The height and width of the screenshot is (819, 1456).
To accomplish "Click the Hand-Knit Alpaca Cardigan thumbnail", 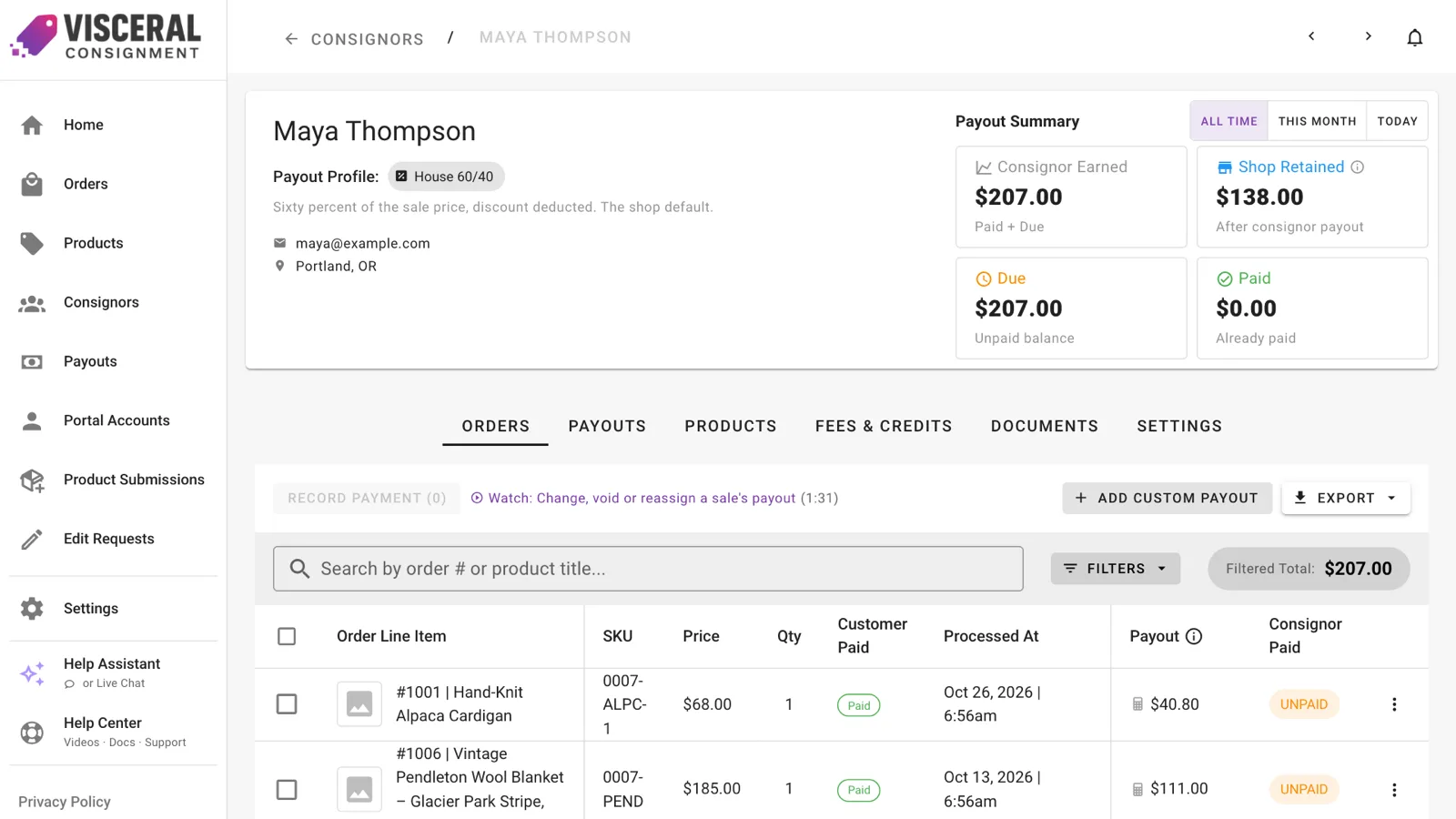I will point(359,704).
